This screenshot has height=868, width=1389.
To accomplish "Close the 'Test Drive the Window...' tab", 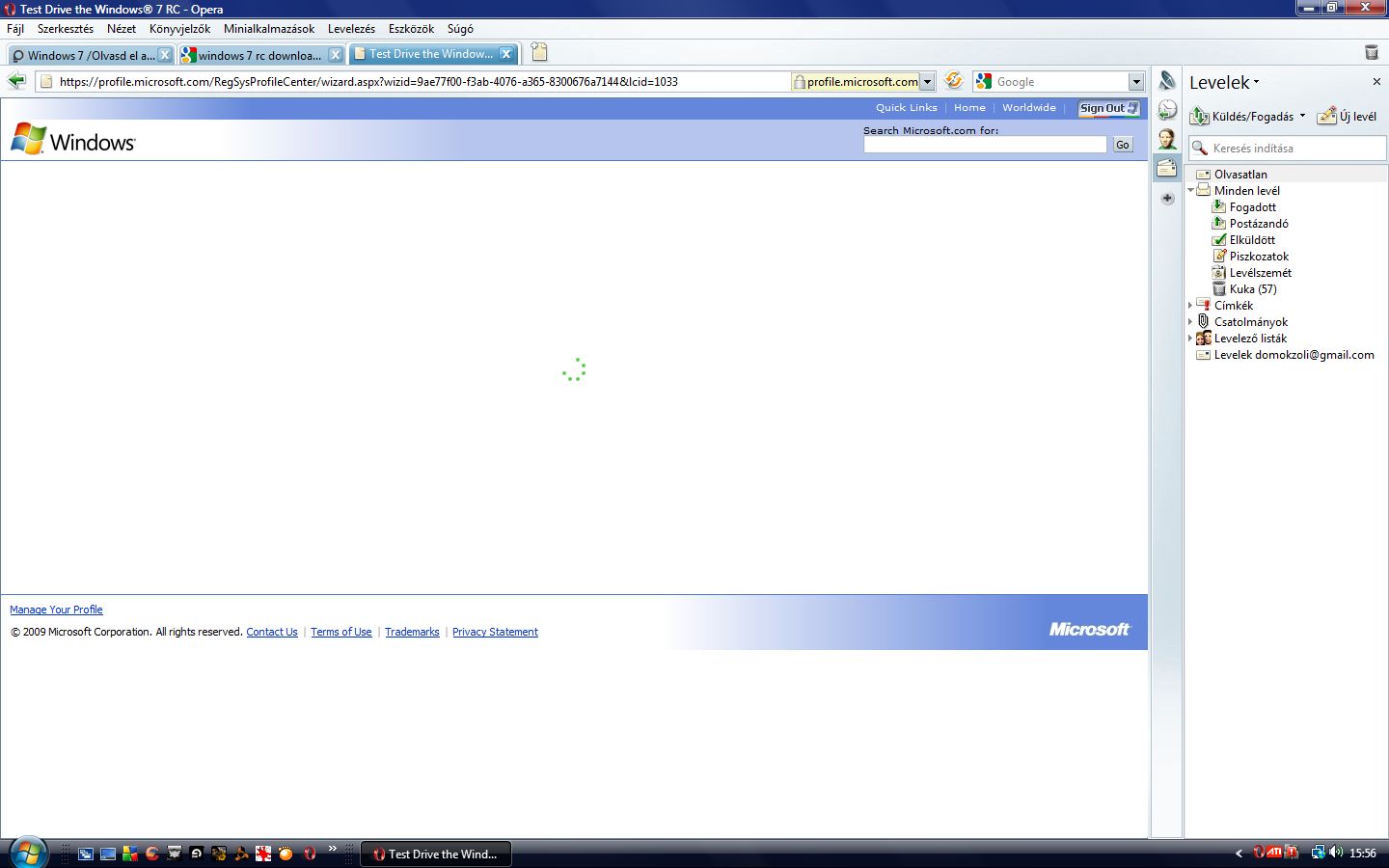I will click(x=505, y=54).
